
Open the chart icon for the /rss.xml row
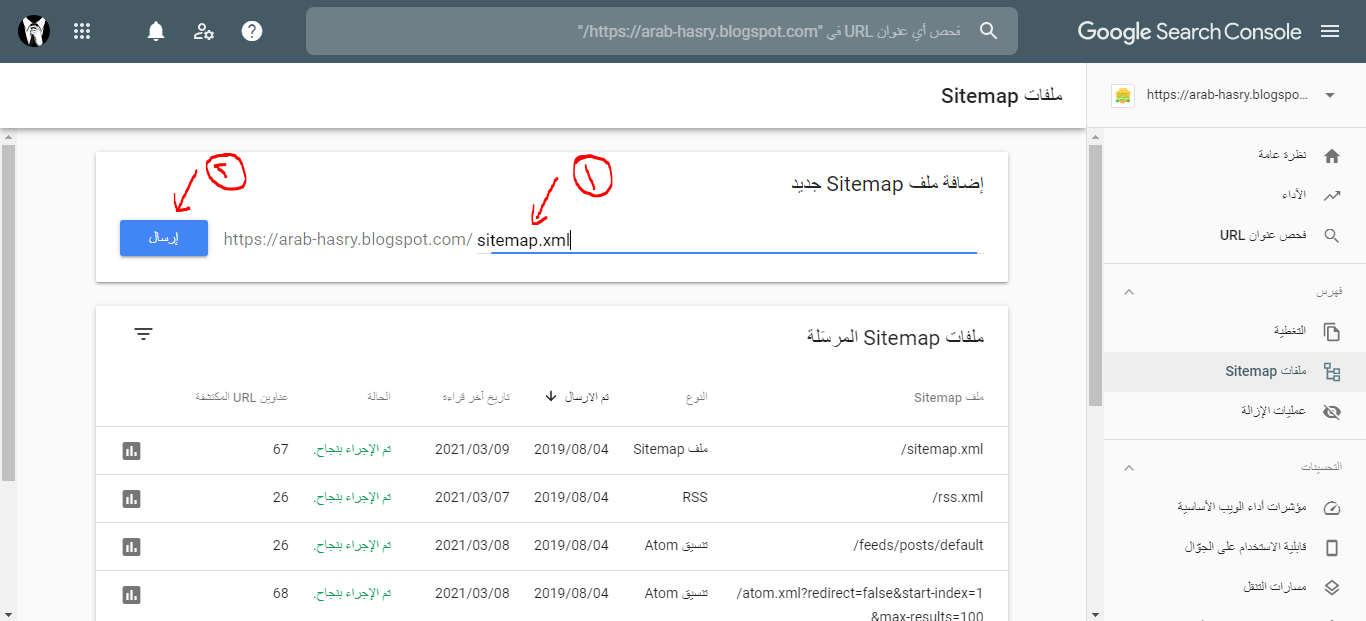click(131, 498)
